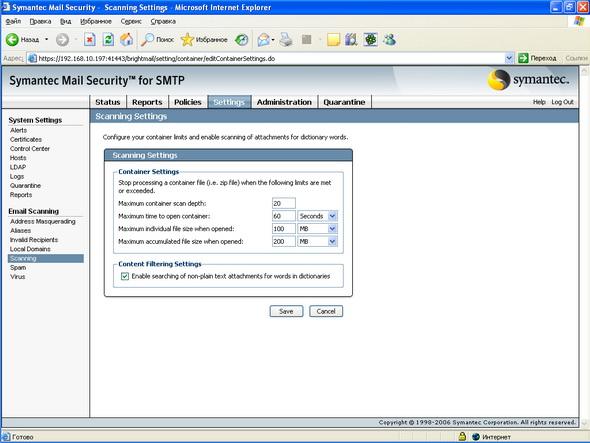
Task: Click the yellow note icon in toolbar
Action: (333, 40)
